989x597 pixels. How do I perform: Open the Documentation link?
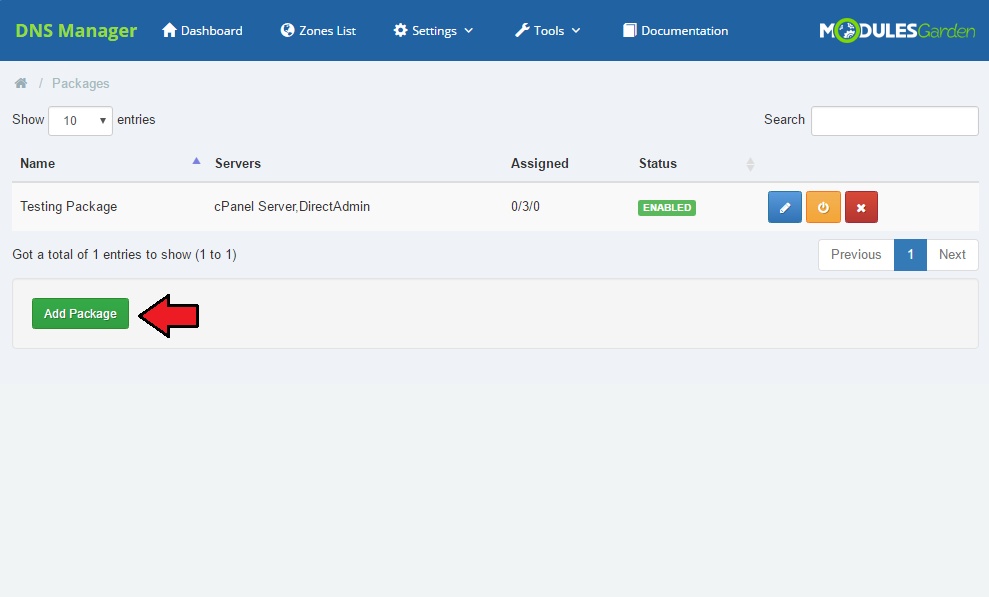click(x=676, y=30)
